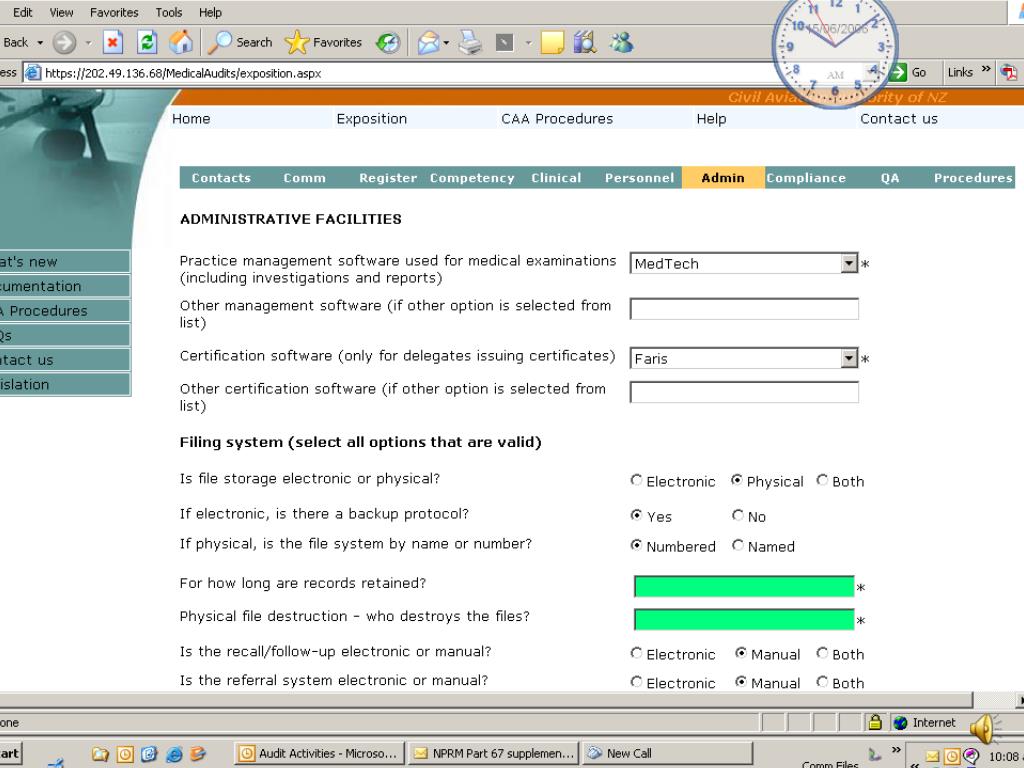
Task: Open the Mail envelope toolbar icon
Action: click(x=428, y=43)
